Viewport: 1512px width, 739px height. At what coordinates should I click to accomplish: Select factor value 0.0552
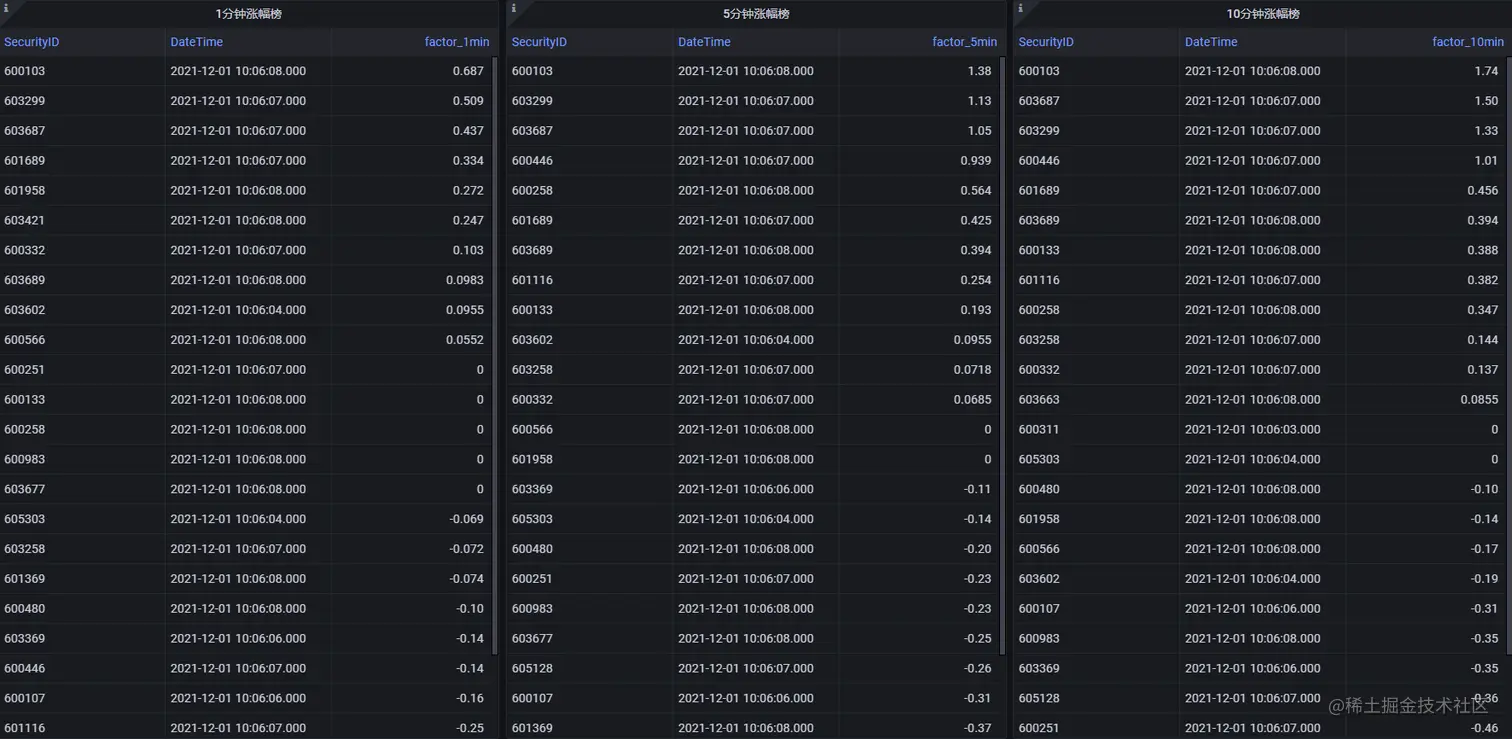pos(464,340)
